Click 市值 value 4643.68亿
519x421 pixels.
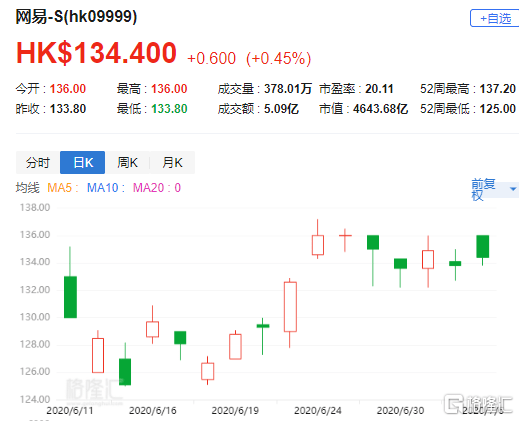(x=380, y=109)
